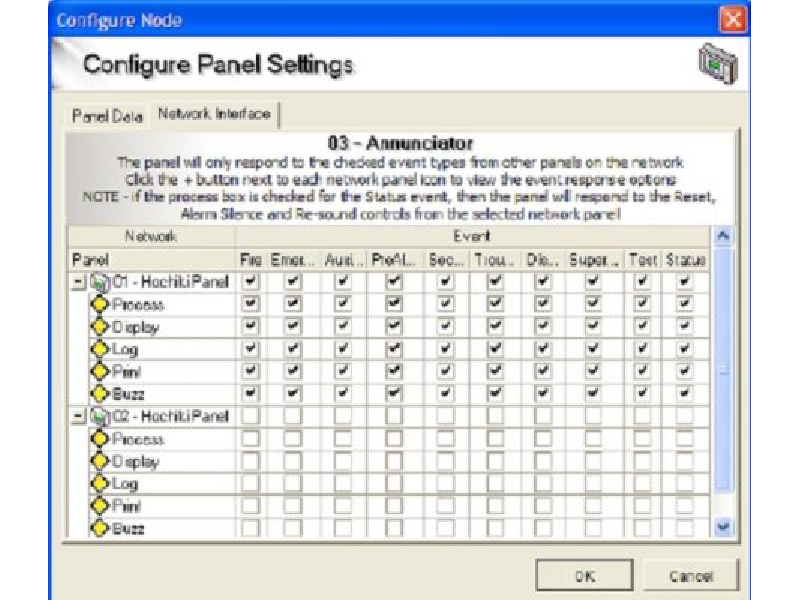Click the Fire column header
Viewport: 800px width, 600px height.
point(251,260)
